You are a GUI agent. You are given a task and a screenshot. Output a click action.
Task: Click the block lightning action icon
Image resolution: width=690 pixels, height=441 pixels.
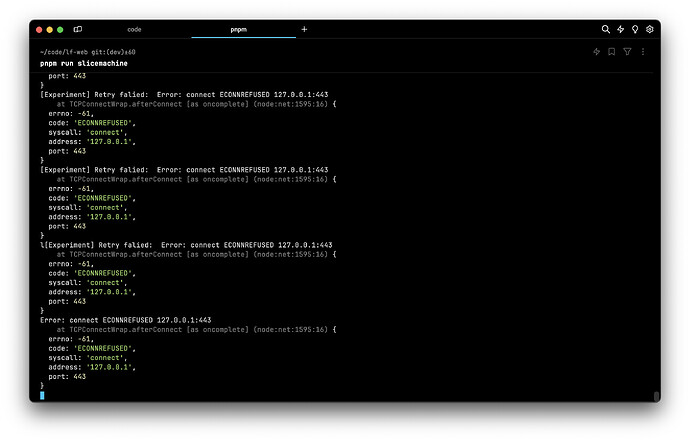[596, 52]
